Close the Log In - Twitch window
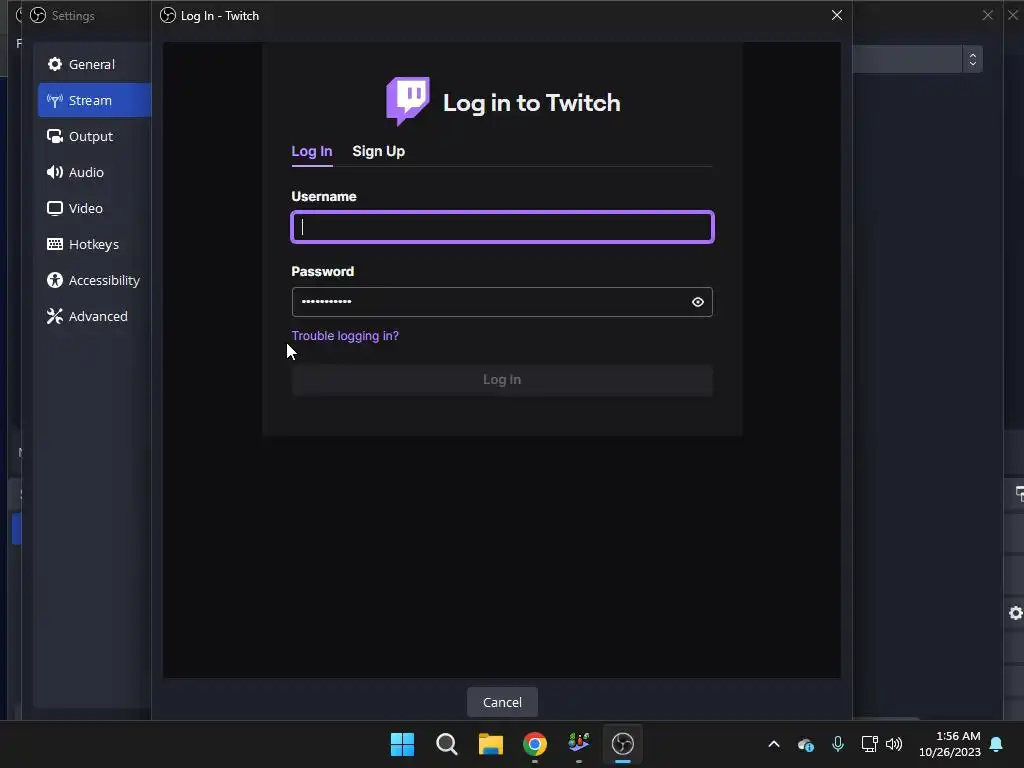 pyautogui.click(x=837, y=15)
